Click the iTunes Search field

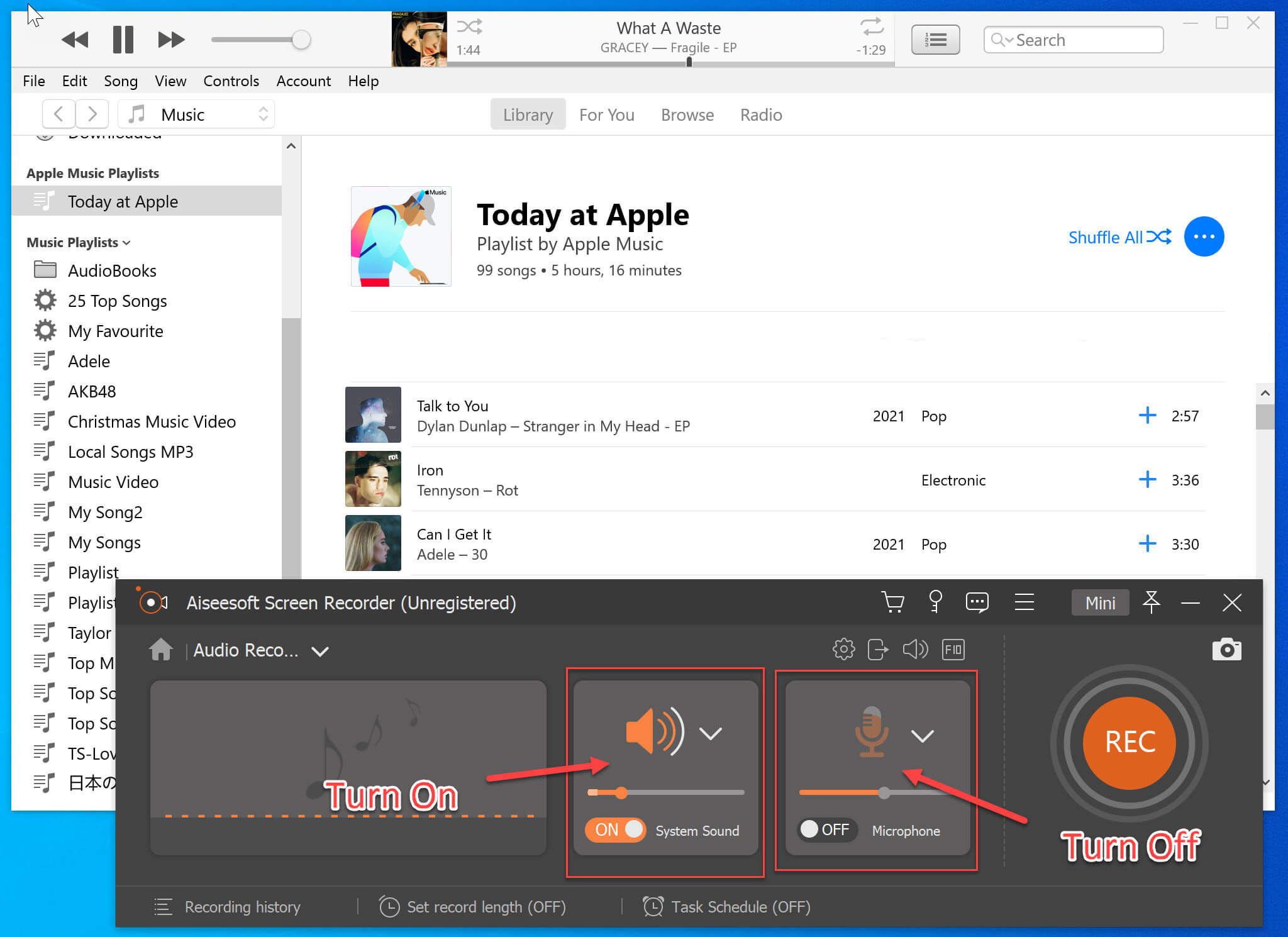pos(1073,40)
